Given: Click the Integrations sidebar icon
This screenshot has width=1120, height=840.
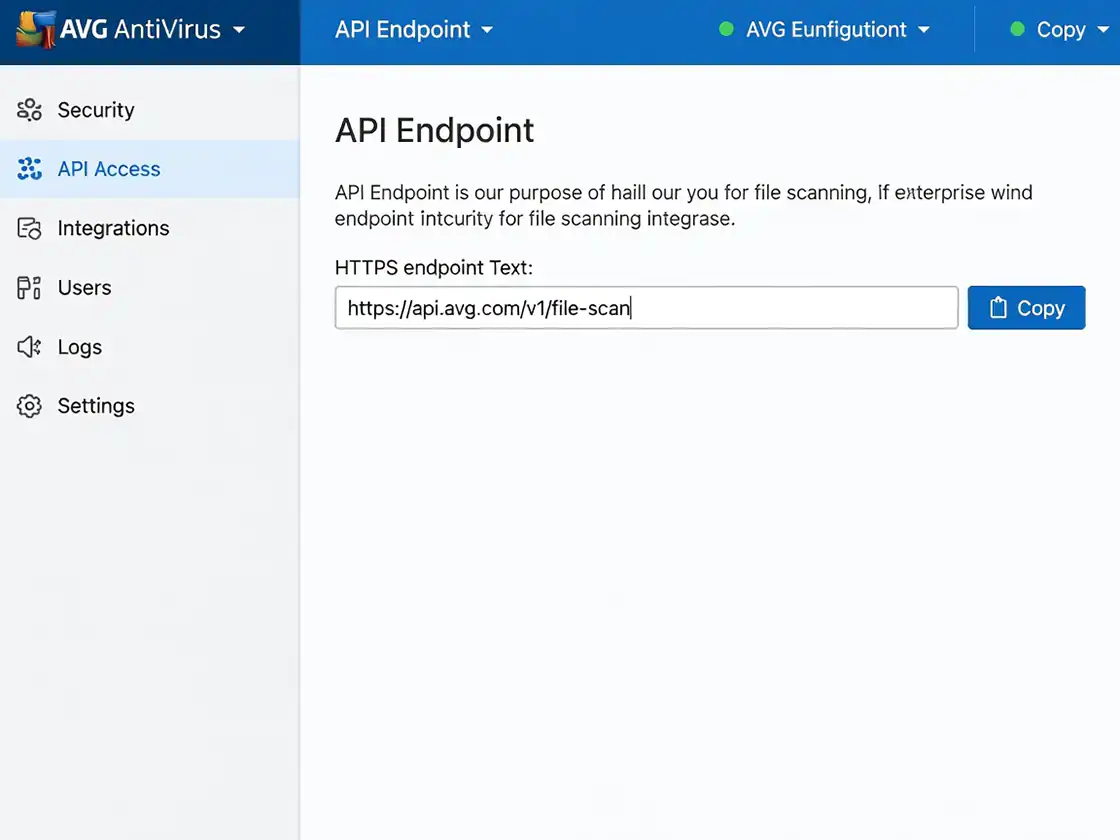Looking at the screenshot, I should (29, 228).
